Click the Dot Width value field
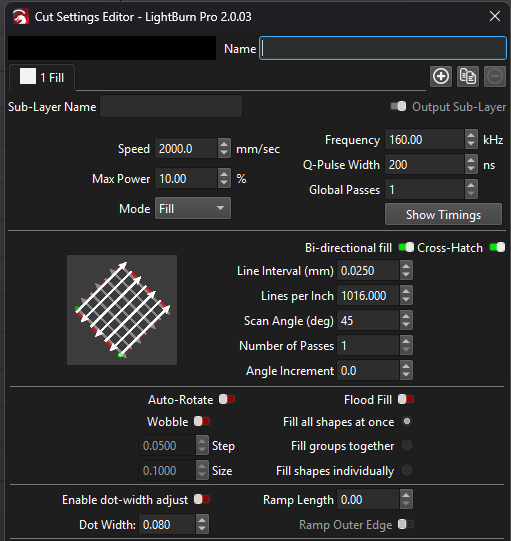Viewport: 511px width, 541px height. click(167, 524)
